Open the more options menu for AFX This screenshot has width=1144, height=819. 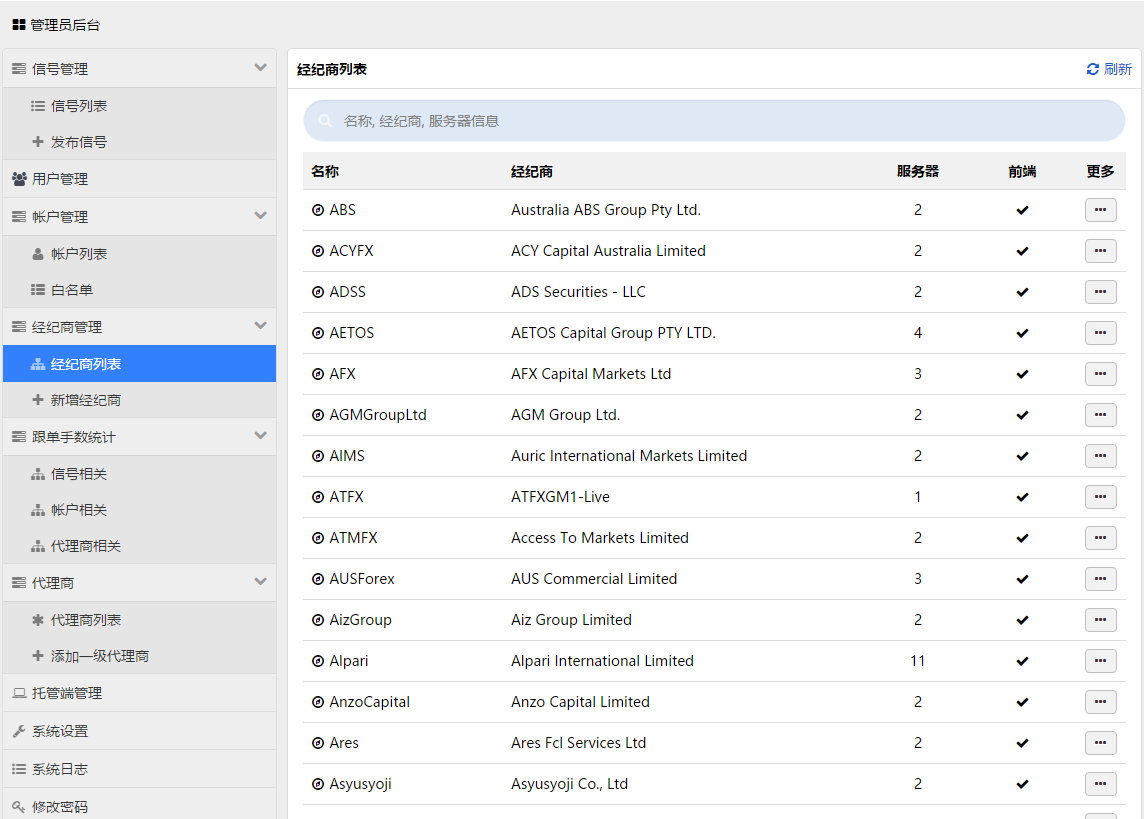coord(1100,374)
